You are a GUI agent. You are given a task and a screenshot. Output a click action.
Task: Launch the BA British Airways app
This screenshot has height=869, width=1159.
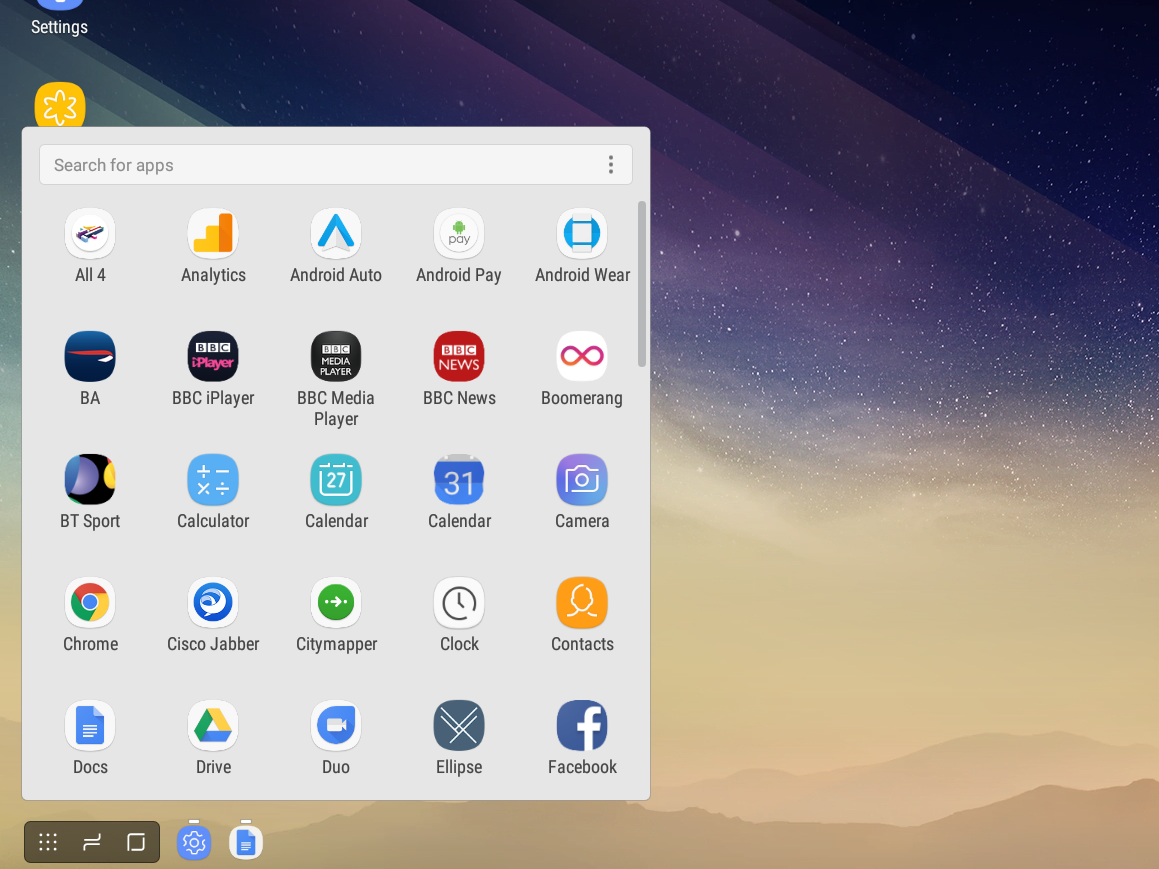[x=90, y=356]
